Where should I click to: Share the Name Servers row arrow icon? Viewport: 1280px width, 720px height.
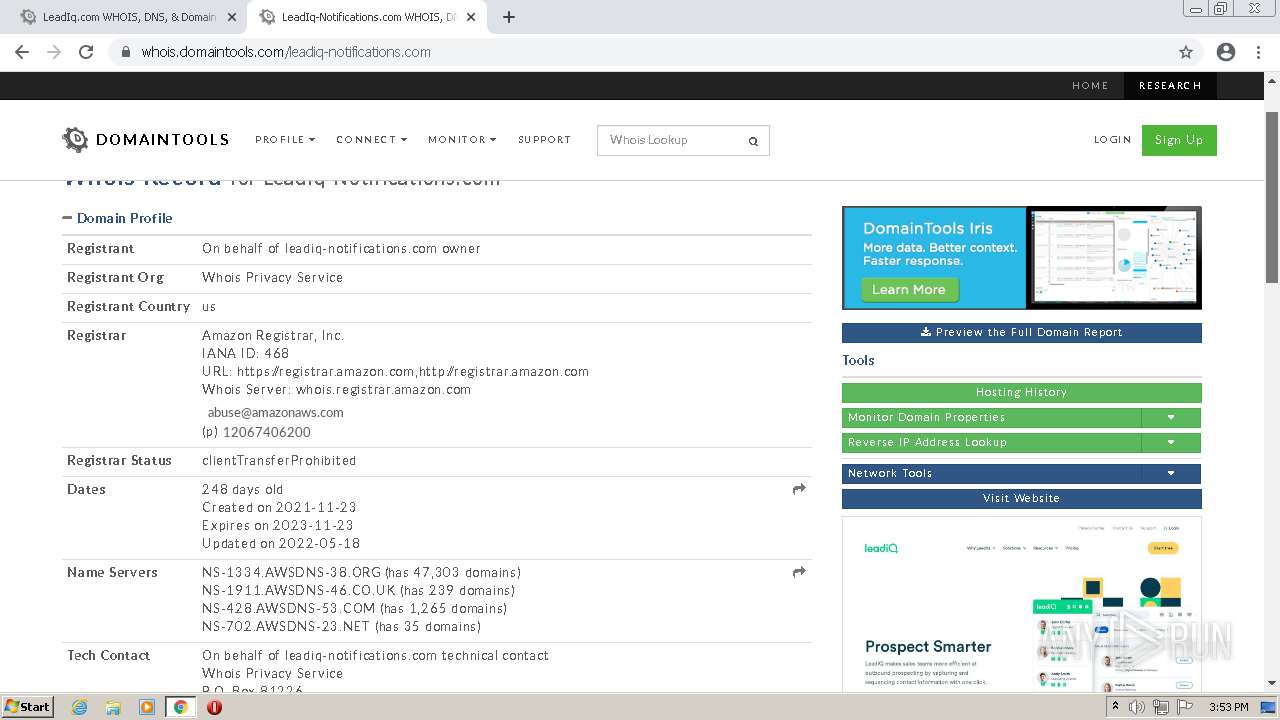(799, 572)
